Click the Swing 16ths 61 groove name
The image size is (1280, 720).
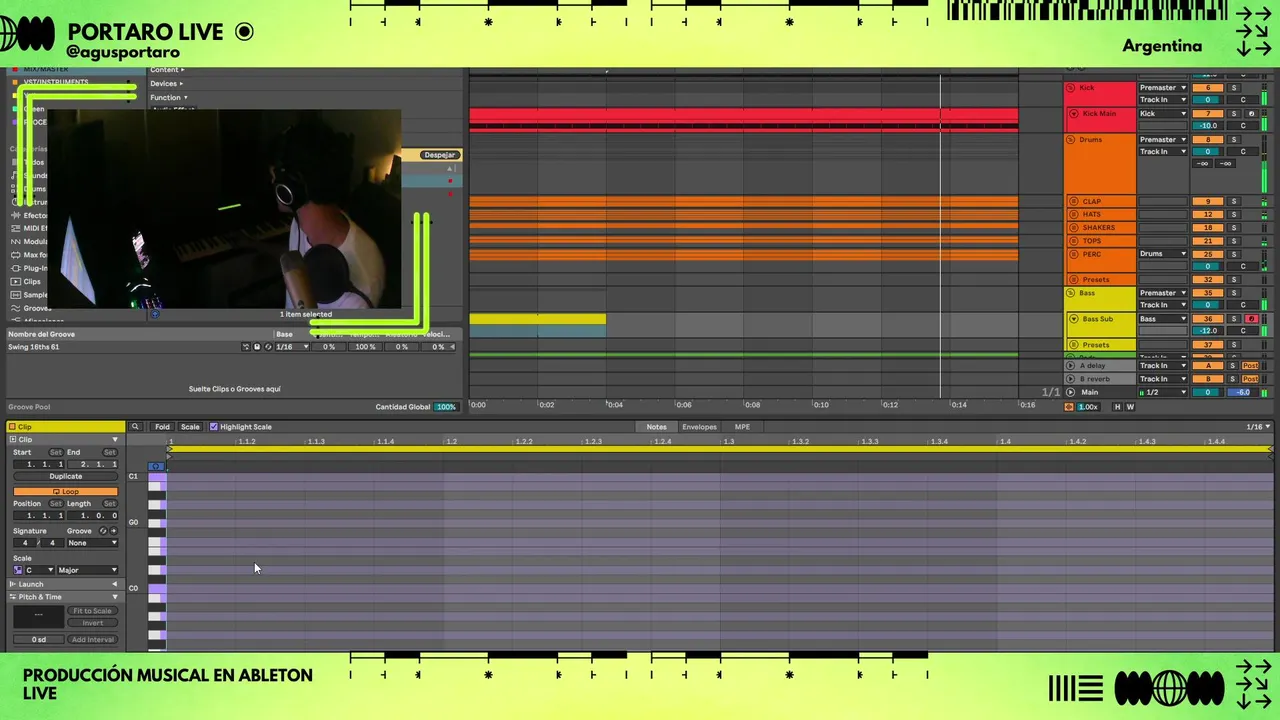tap(34, 347)
